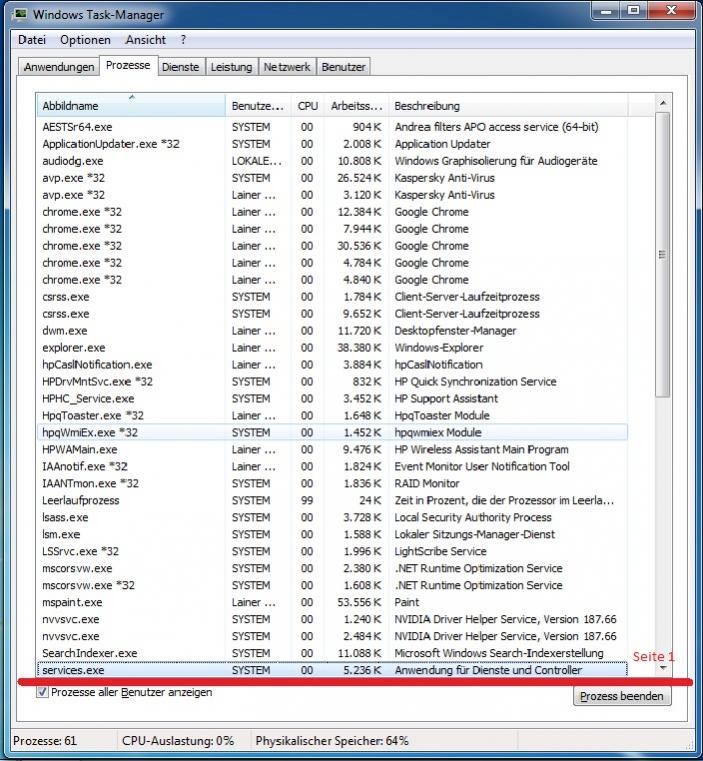Maximize the Task-Manager window
Screen dimensions: 703x761
click(x=634, y=10)
